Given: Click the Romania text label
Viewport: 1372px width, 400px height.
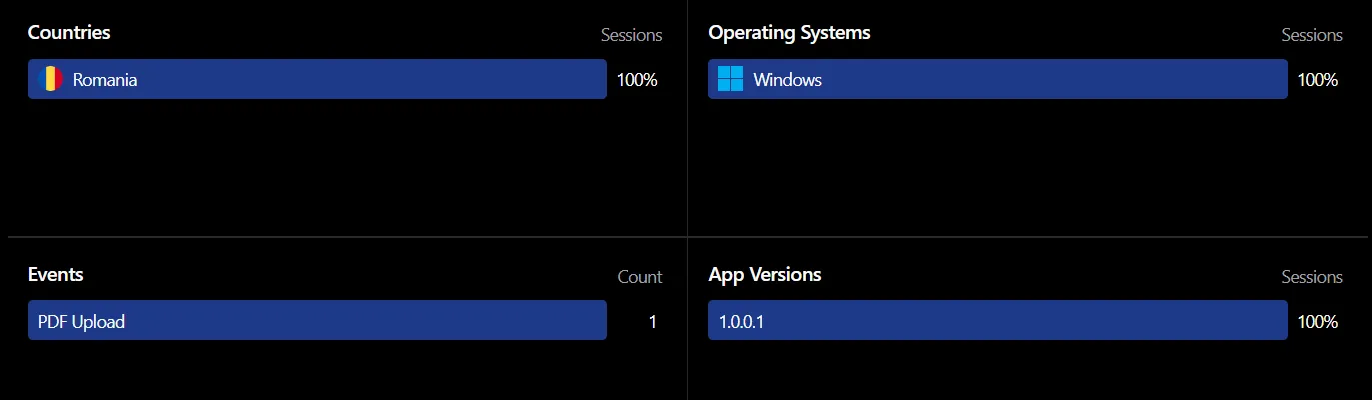Looking at the screenshot, I should pyautogui.click(x=105, y=80).
